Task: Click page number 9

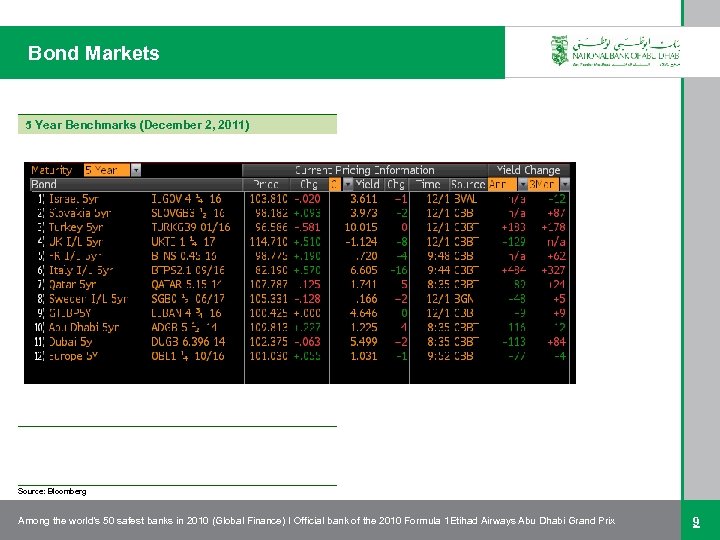Action: pos(696,521)
